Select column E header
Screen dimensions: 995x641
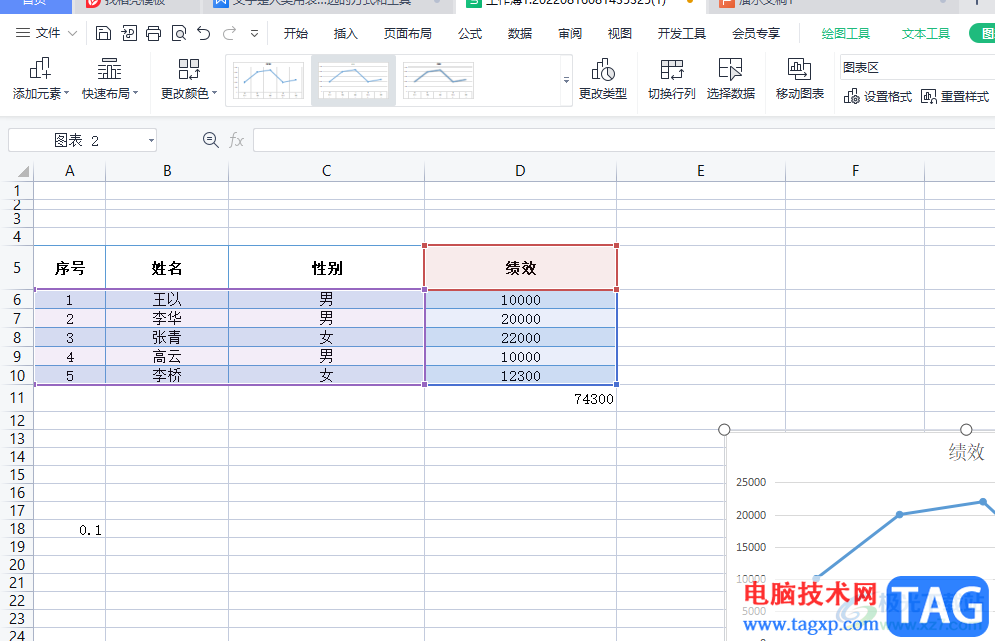(701, 171)
